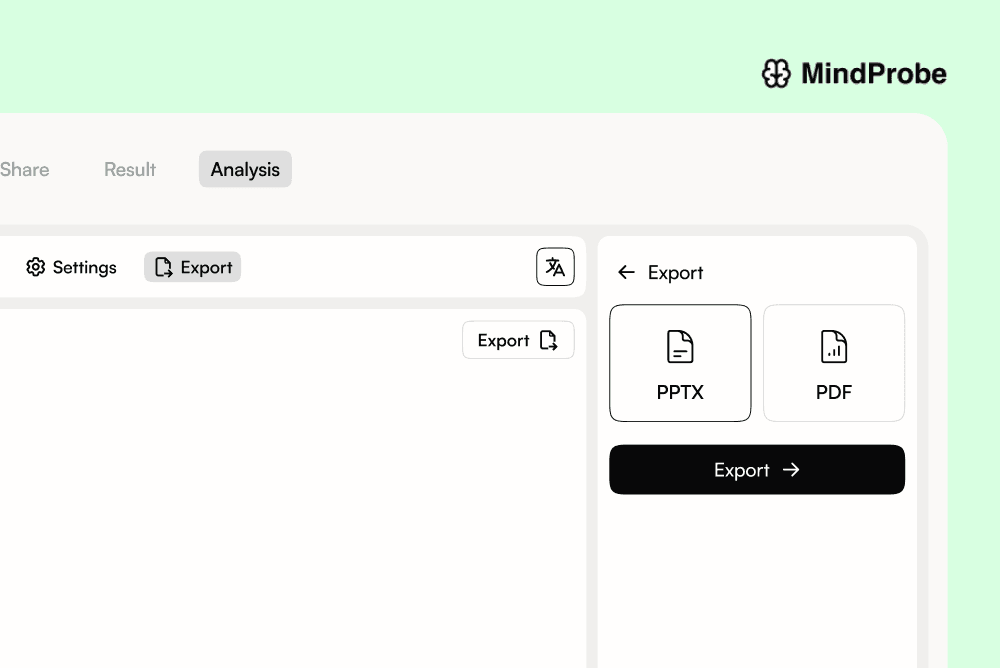This screenshot has width=1000, height=668.
Task: Click the Export button above the content area
Action: click(x=518, y=340)
